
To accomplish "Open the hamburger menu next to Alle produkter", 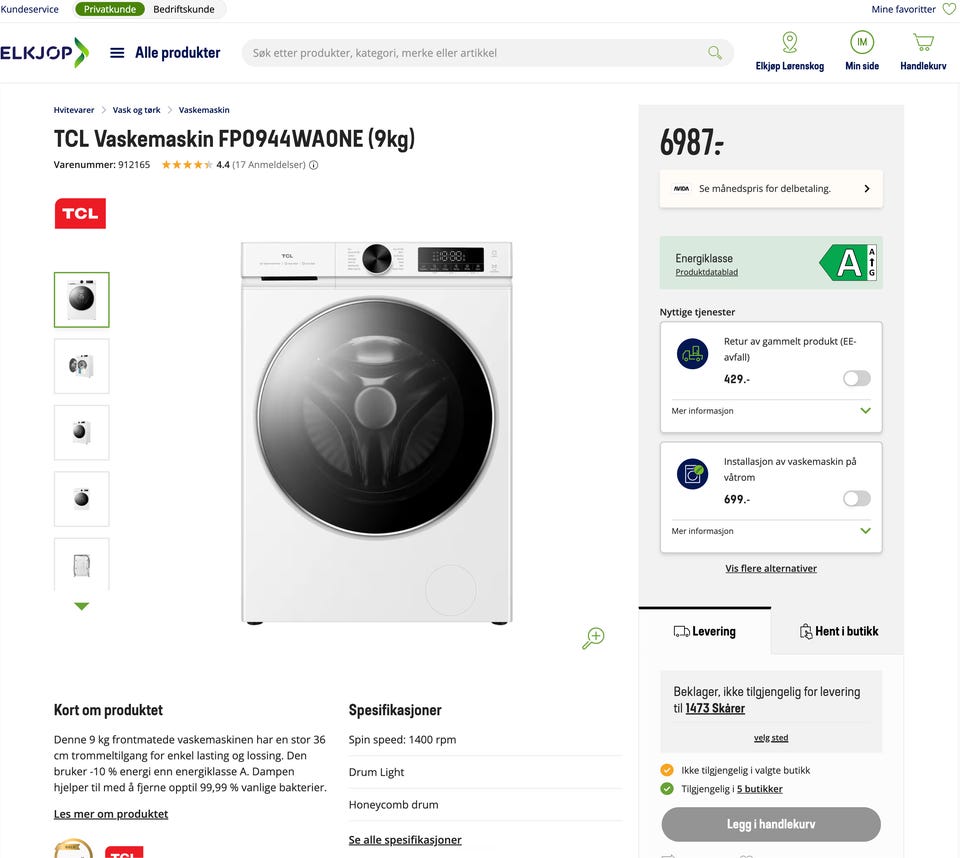I will pos(117,53).
